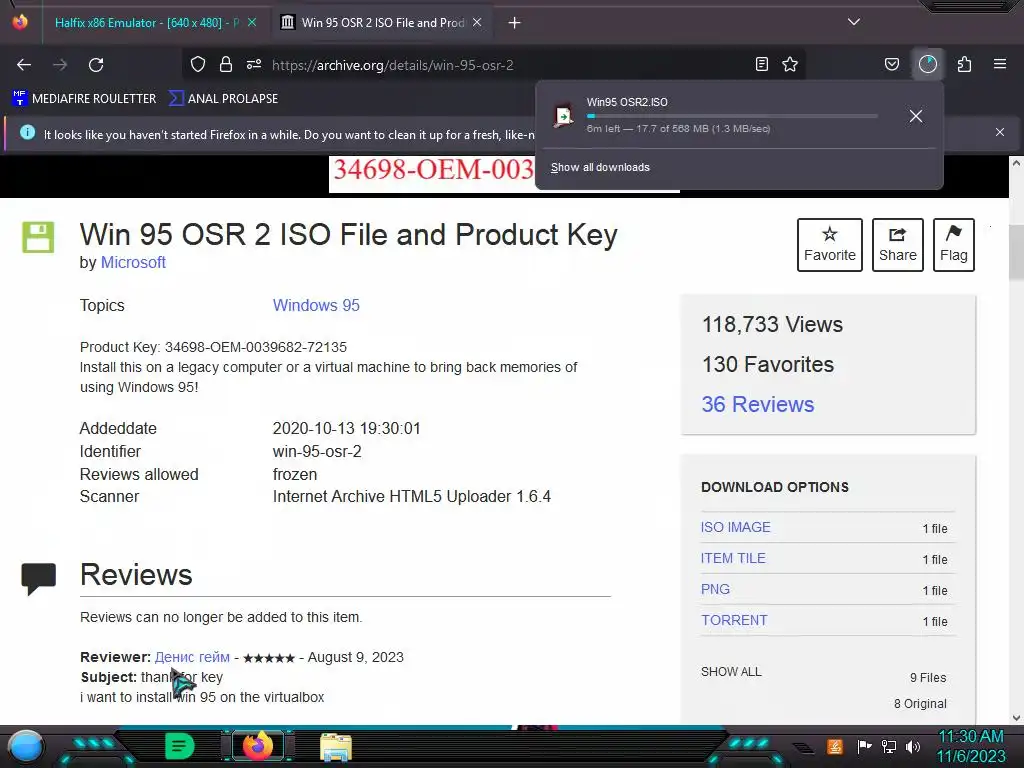
Task: Select the Product Key line text
Action: (213, 347)
